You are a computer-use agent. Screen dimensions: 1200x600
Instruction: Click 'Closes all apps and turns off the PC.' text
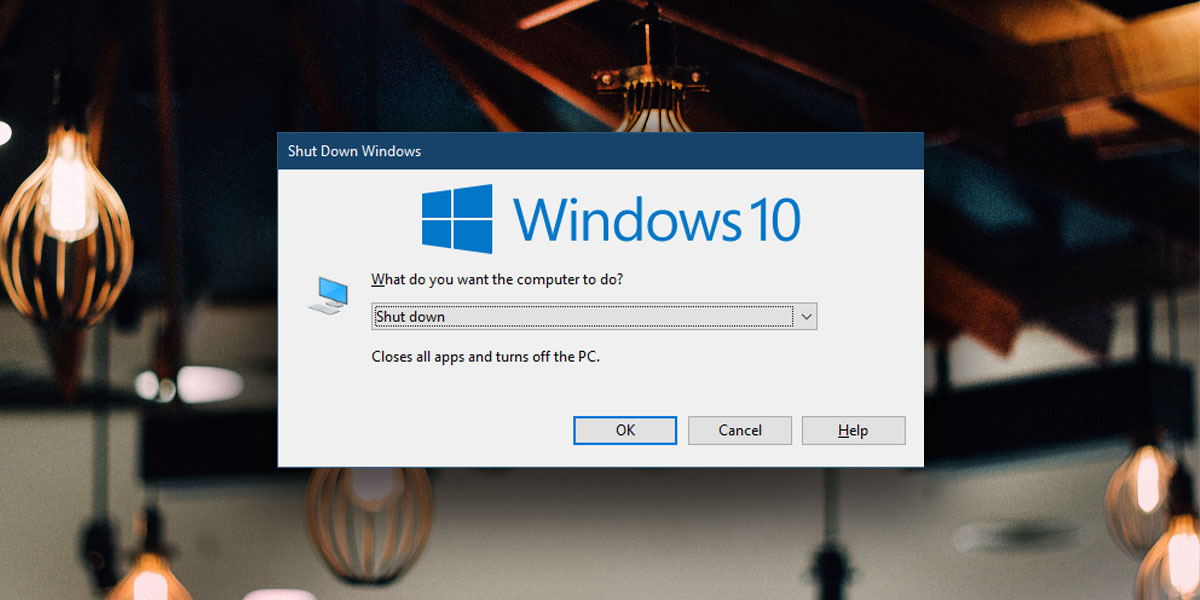[x=486, y=356]
